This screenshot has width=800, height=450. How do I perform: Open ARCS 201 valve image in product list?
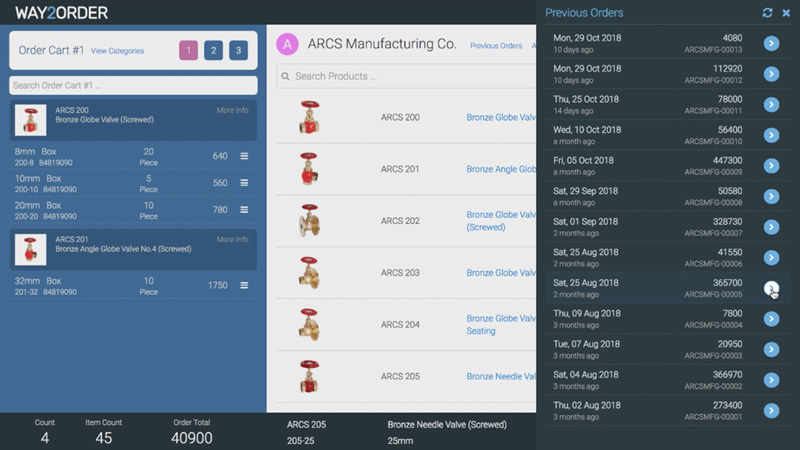[x=309, y=169]
